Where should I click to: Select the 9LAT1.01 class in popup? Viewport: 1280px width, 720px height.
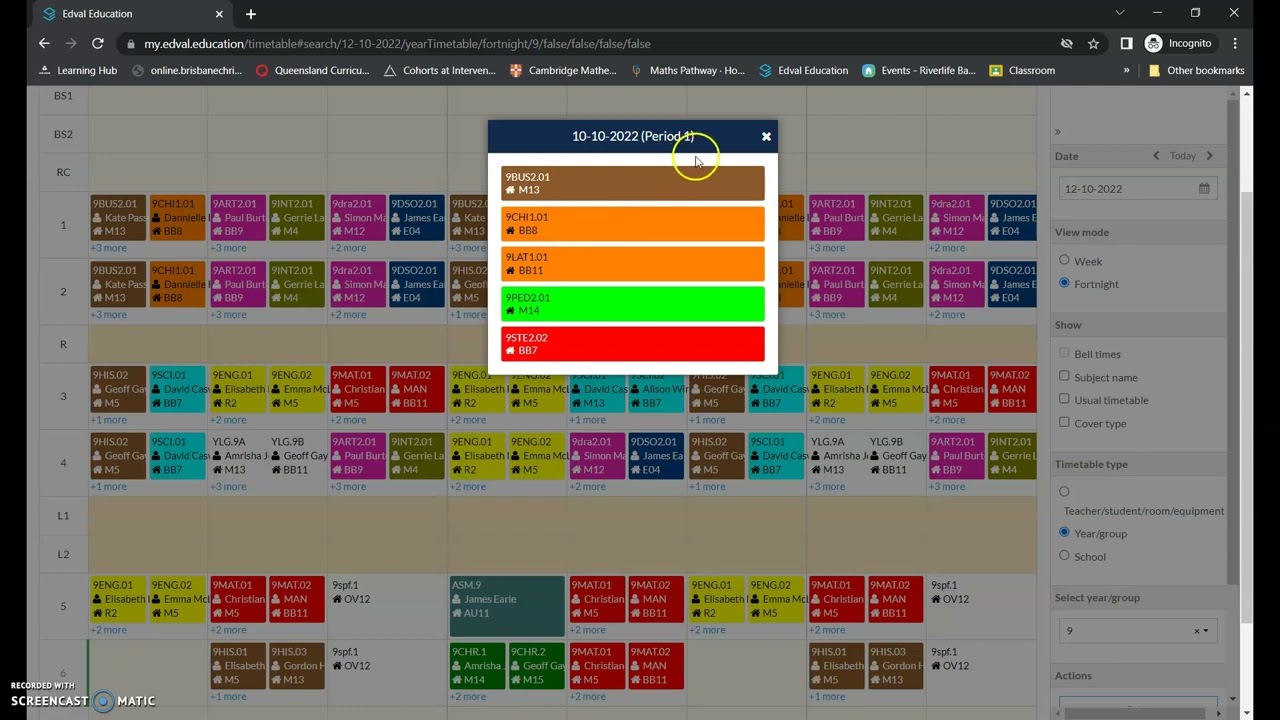pyautogui.click(x=633, y=263)
